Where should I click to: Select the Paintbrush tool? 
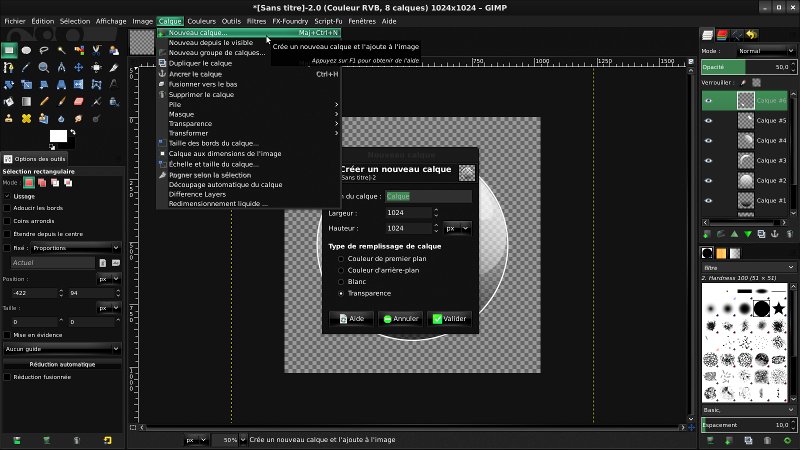61,102
